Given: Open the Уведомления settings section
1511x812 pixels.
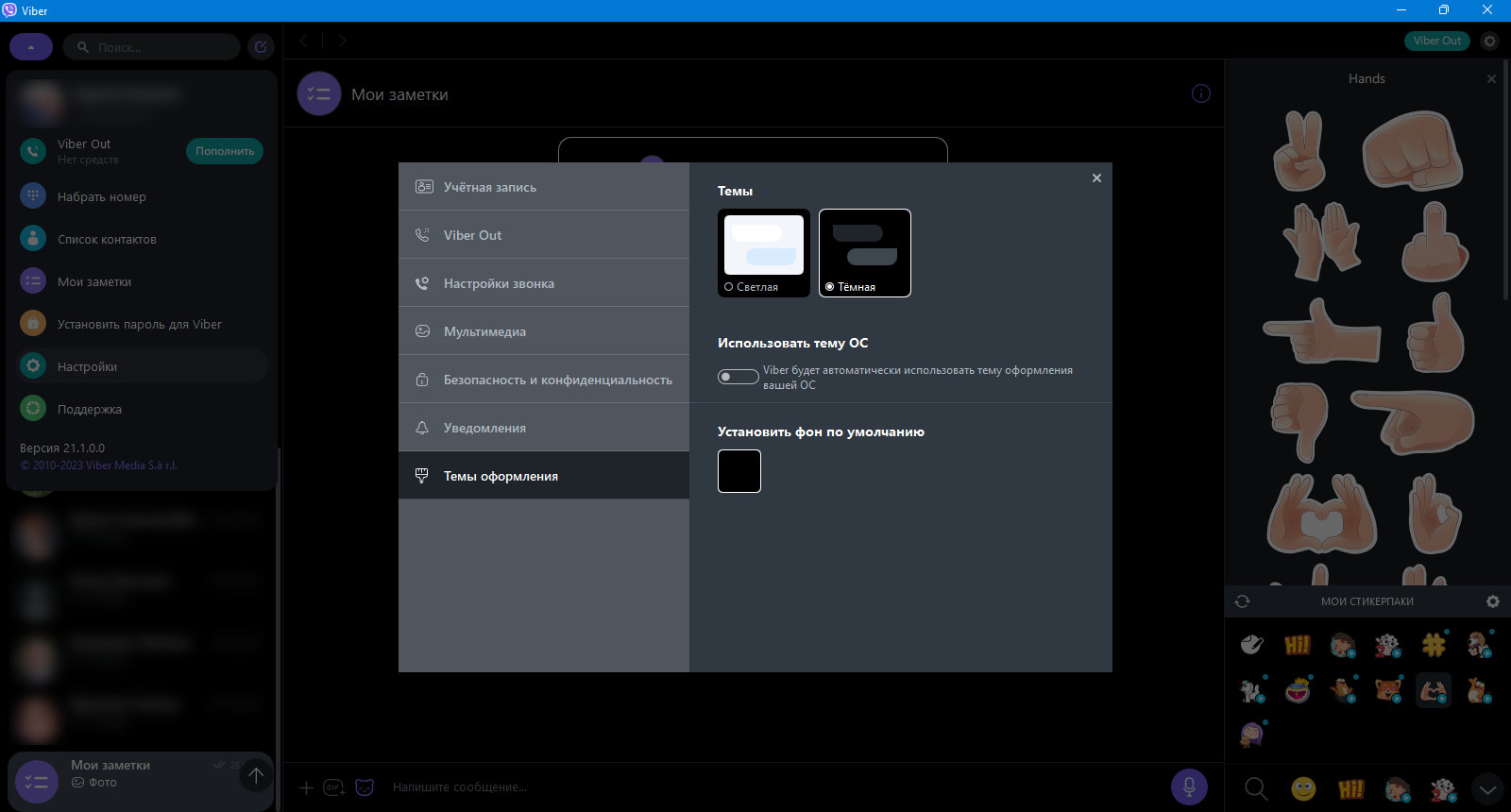Looking at the screenshot, I should click(544, 428).
